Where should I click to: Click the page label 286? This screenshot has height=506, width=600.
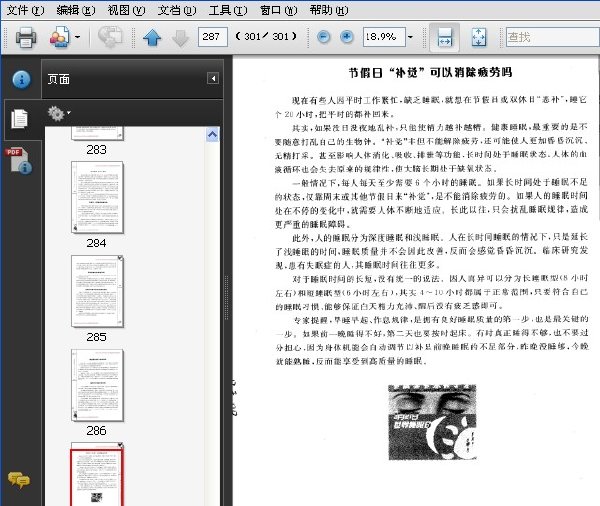(x=96, y=431)
